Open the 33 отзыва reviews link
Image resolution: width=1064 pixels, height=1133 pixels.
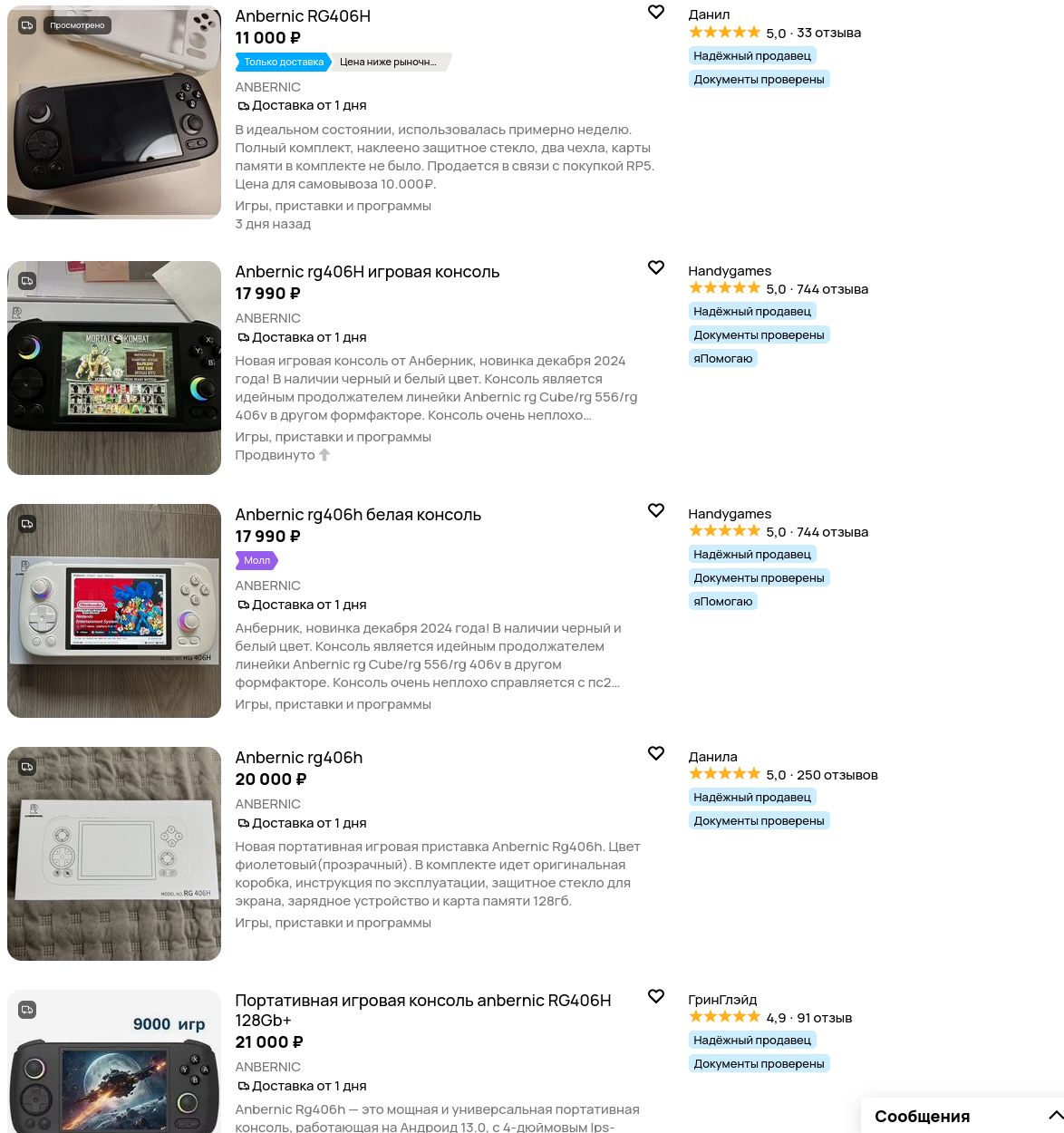tap(828, 33)
